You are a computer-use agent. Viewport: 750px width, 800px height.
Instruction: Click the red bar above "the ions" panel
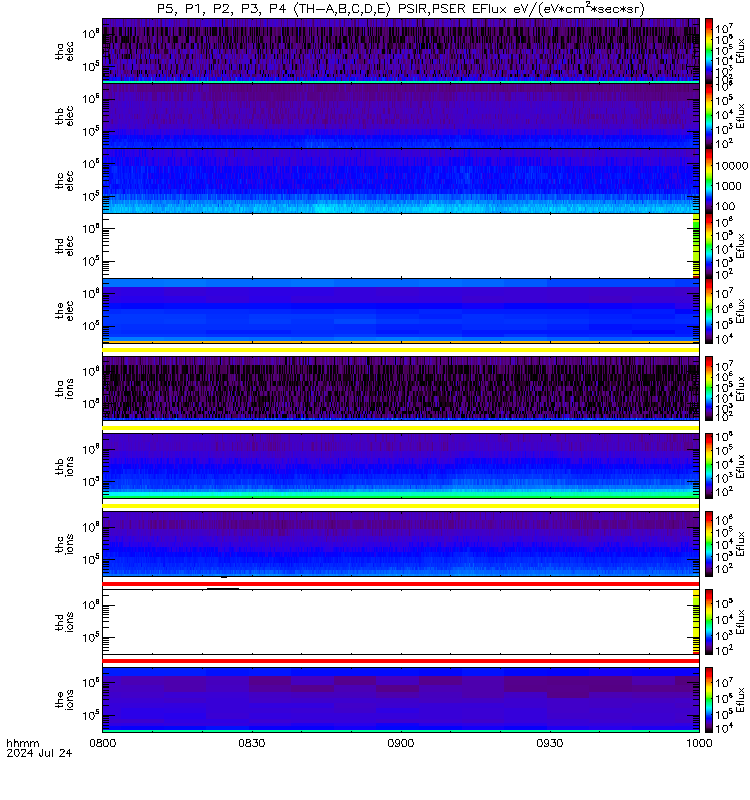[401, 661]
